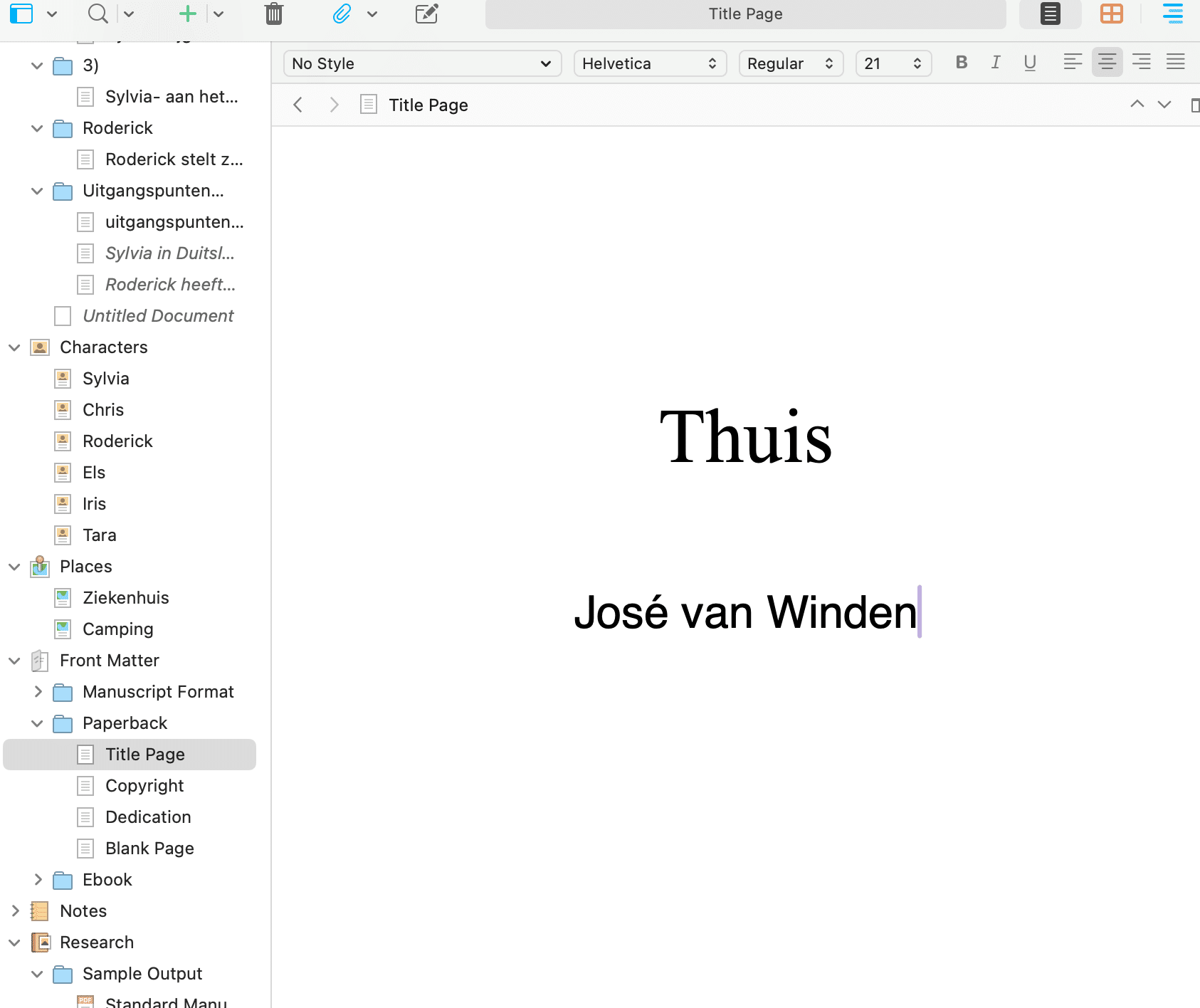The image size is (1200, 1008).
Task: Click the paperclip attachment icon
Action: coord(342,14)
